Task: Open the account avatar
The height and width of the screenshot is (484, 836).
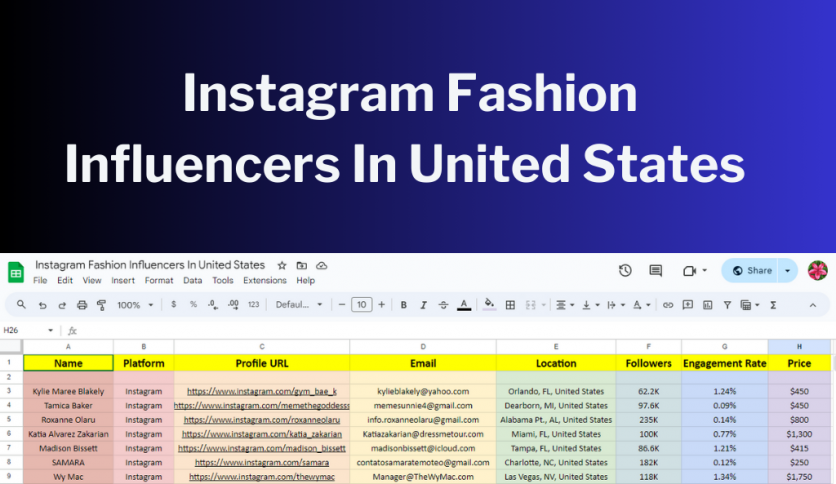Action: [x=817, y=271]
